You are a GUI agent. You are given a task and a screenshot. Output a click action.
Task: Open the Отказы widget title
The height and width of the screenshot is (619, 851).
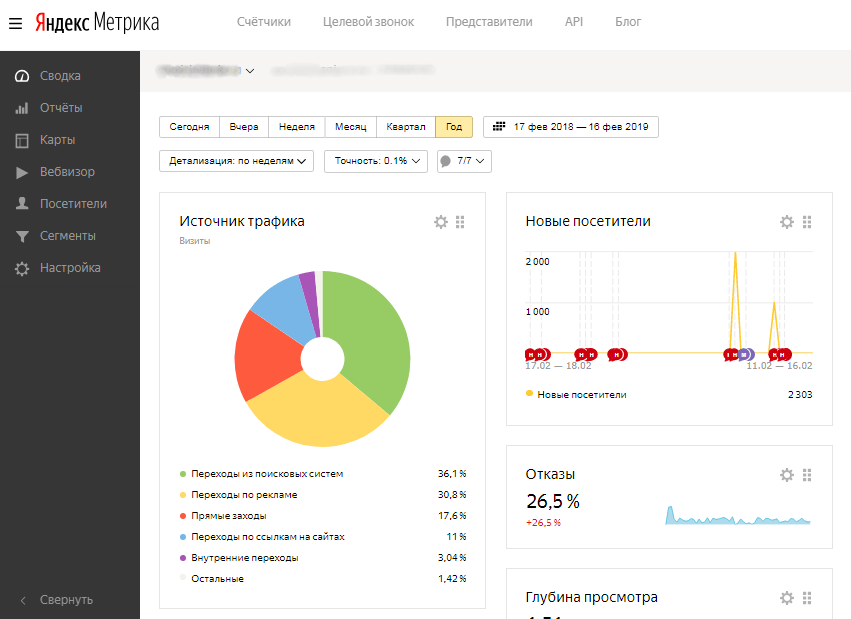550,475
